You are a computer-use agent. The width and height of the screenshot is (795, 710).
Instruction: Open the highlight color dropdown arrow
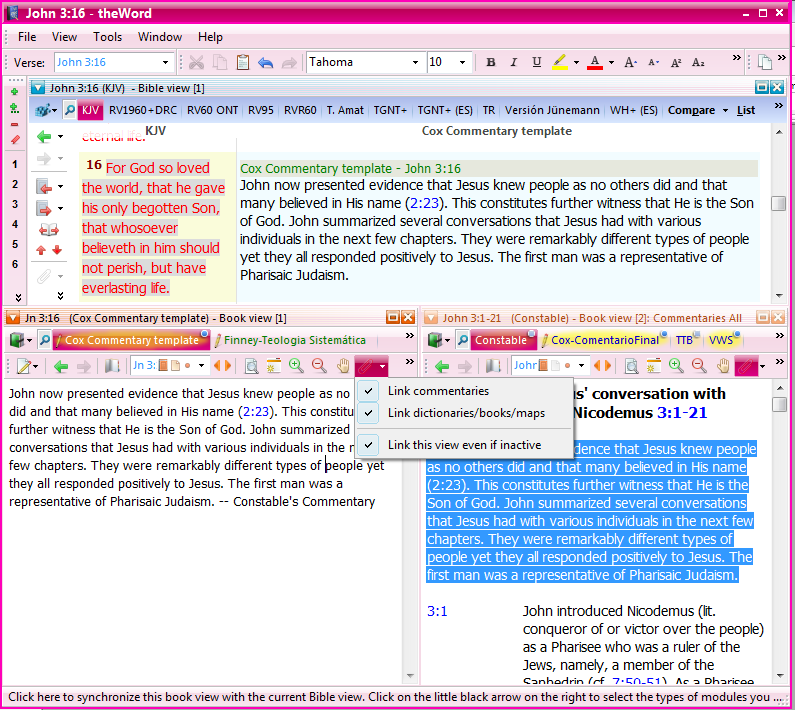pos(576,62)
